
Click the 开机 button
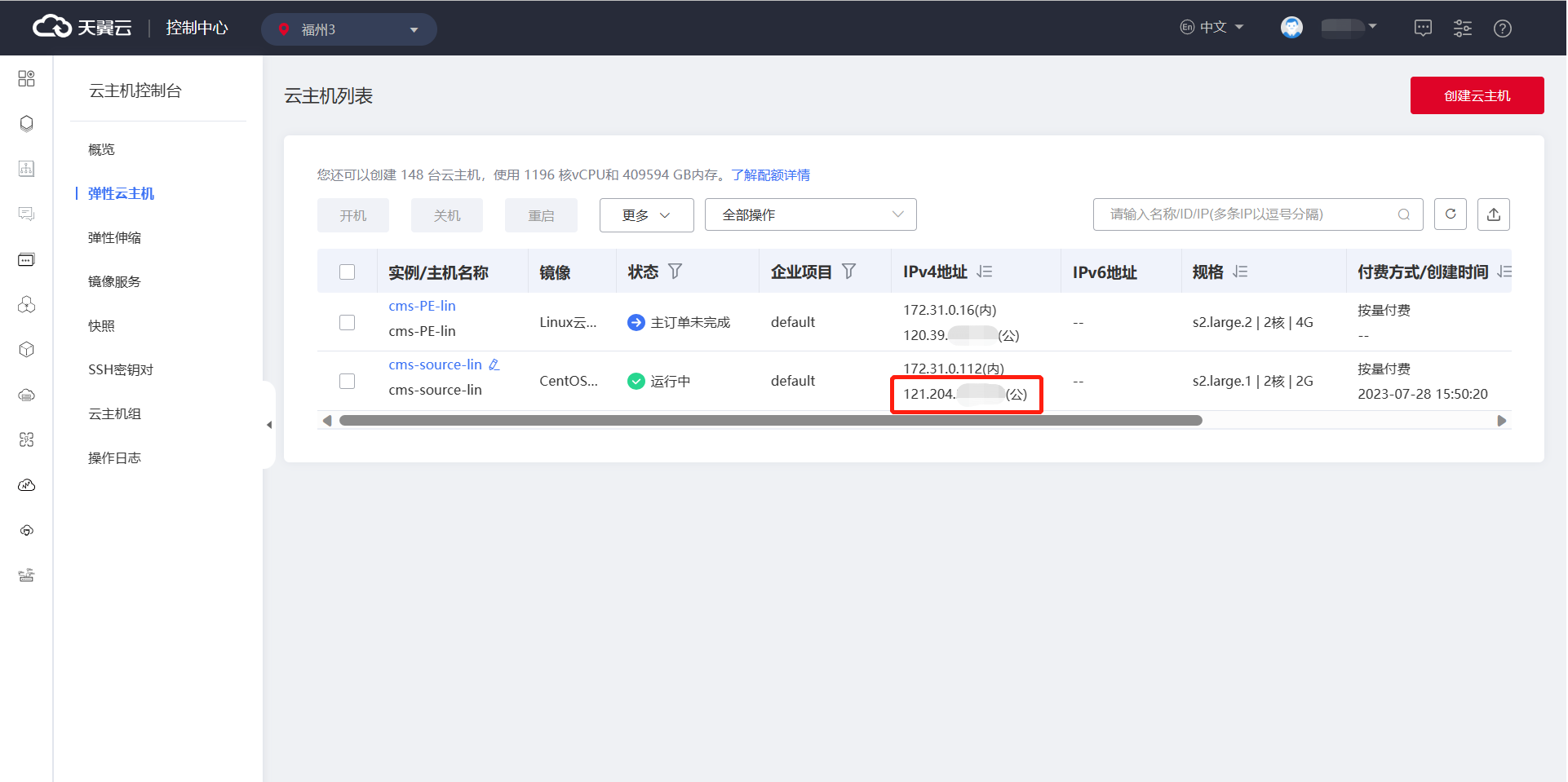tap(353, 215)
